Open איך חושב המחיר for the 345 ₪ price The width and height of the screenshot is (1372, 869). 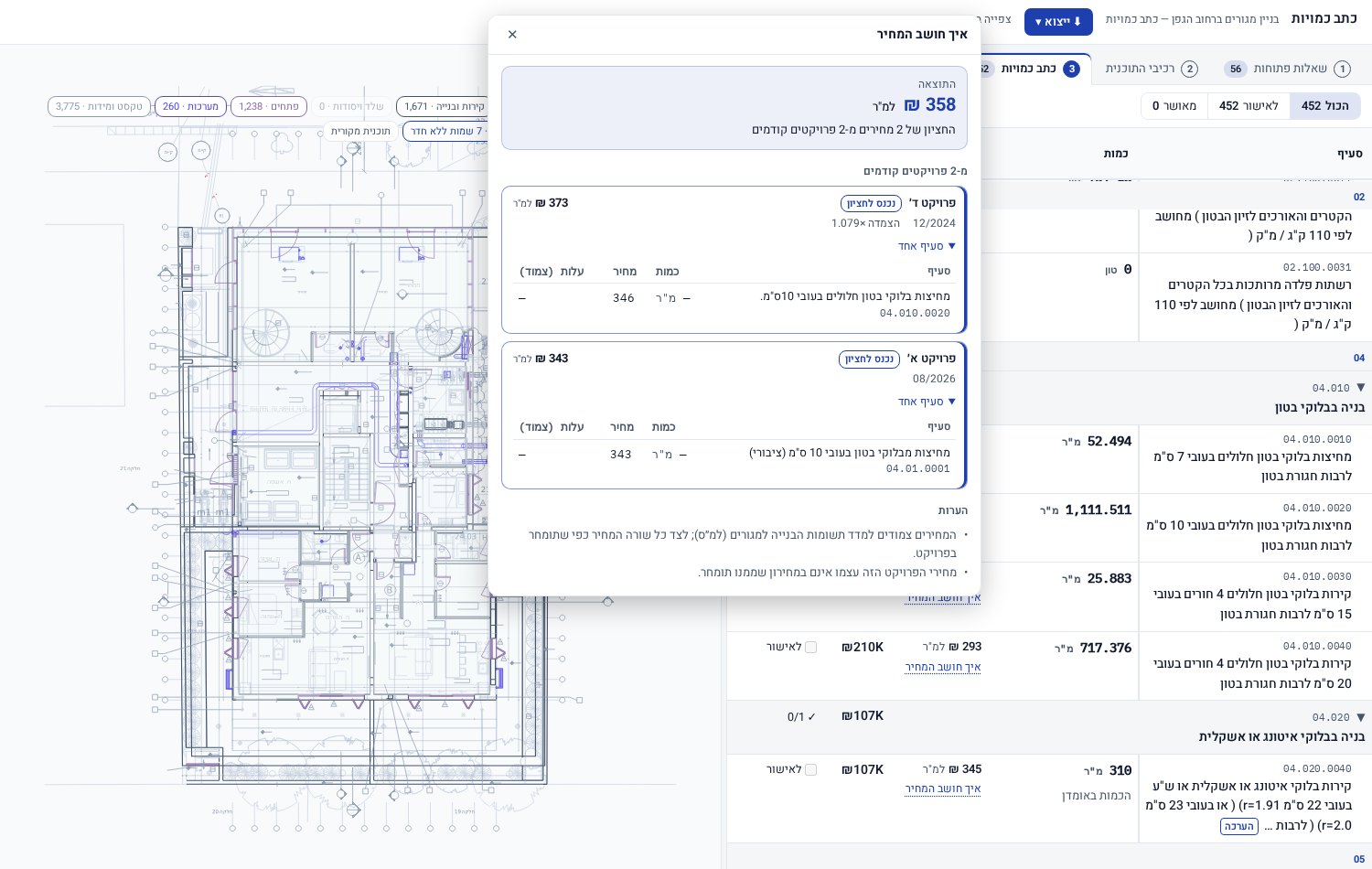(942, 789)
